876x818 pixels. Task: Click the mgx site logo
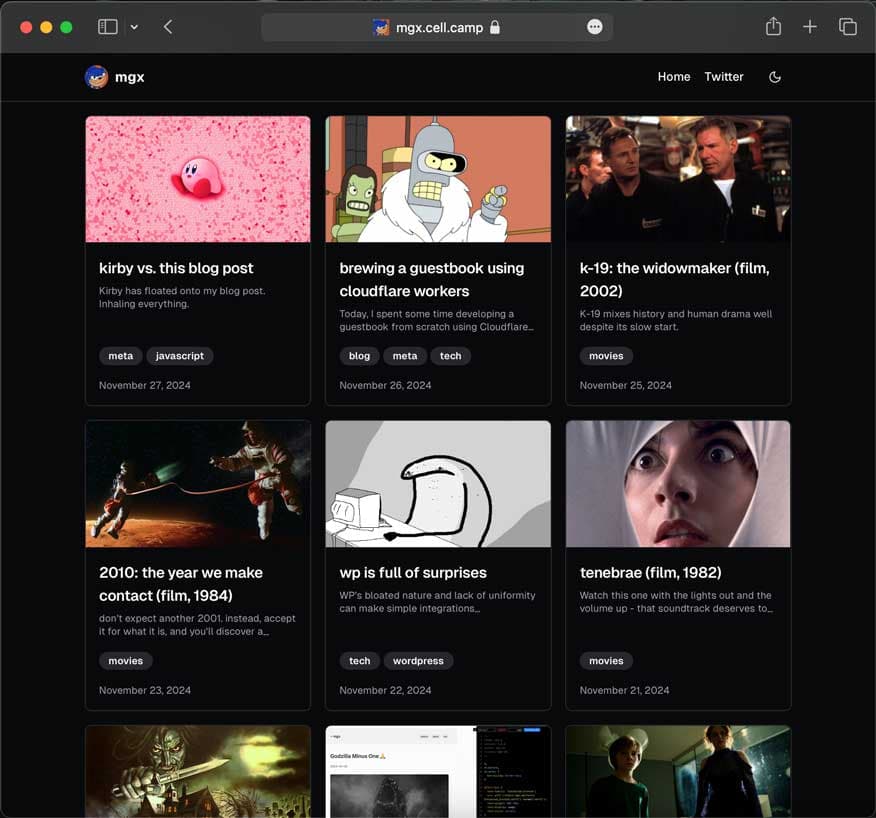pos(114,76)
